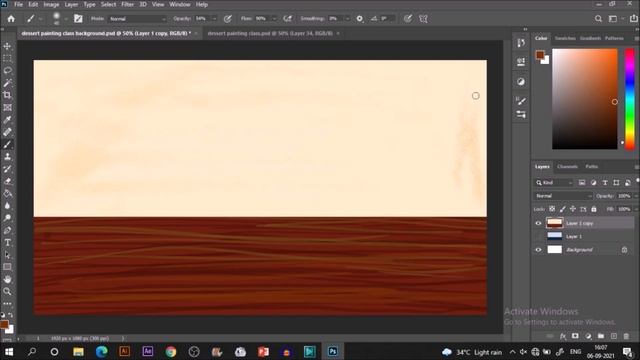
Task: Click the Home button in options bar
Action: [11, 19]
